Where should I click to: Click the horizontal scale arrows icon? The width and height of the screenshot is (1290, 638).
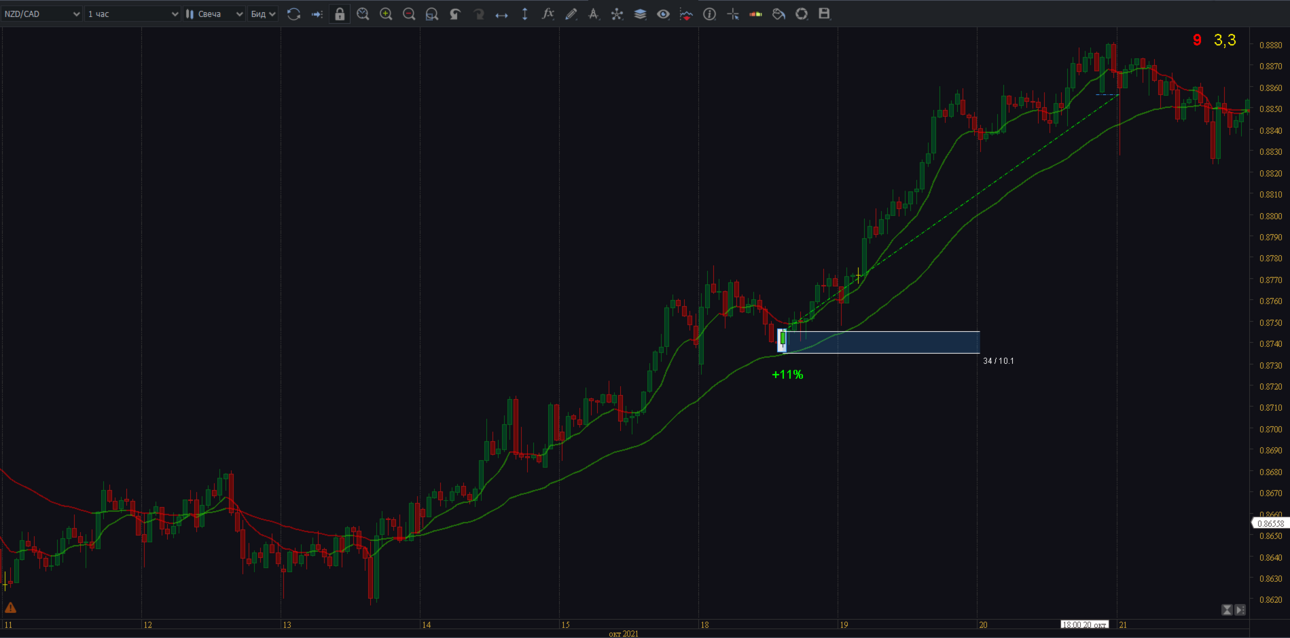click(x=502, y=14)
